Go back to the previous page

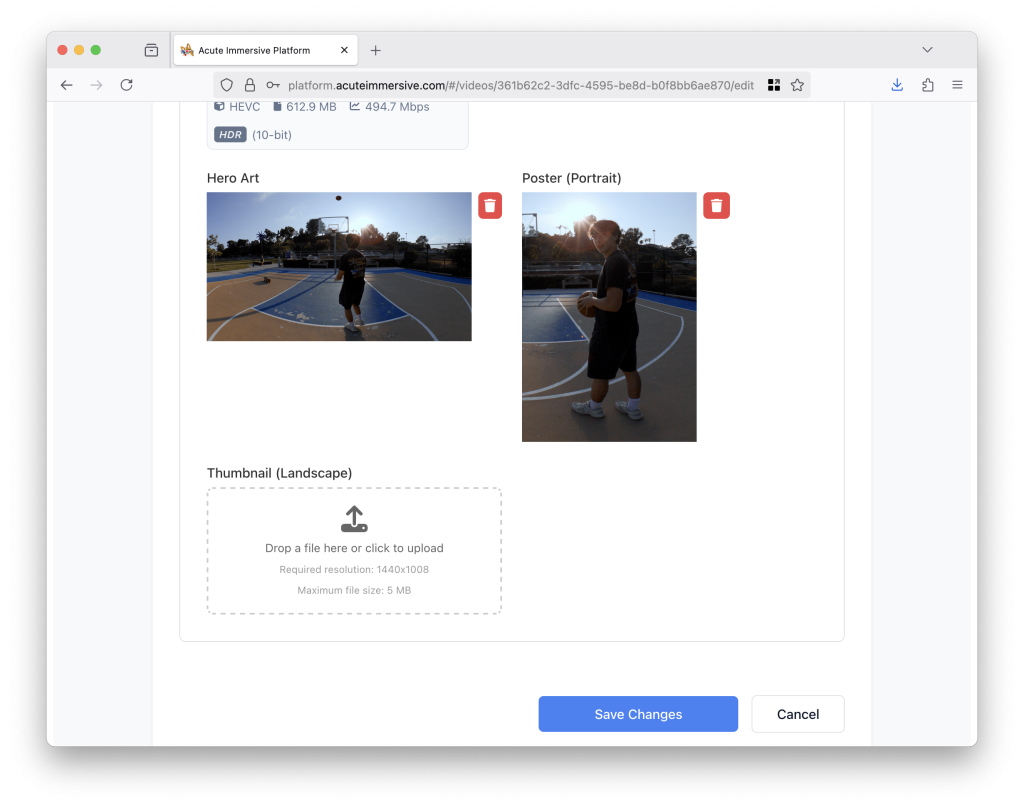[67, 85]
